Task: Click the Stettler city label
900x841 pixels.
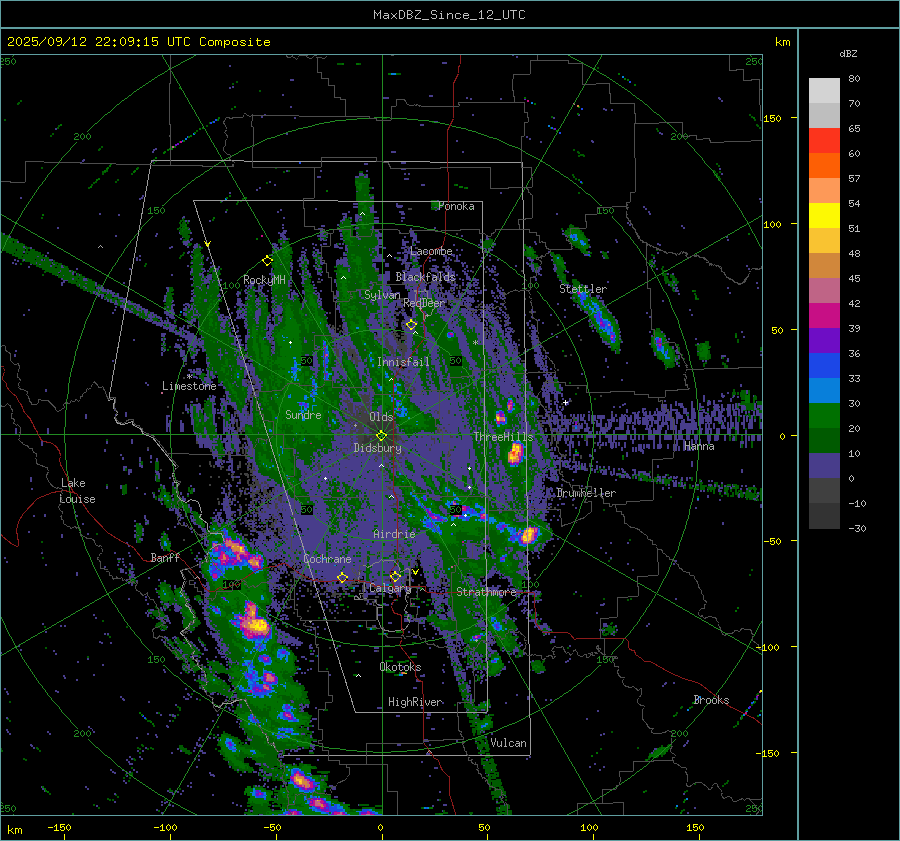Action: 583,289
